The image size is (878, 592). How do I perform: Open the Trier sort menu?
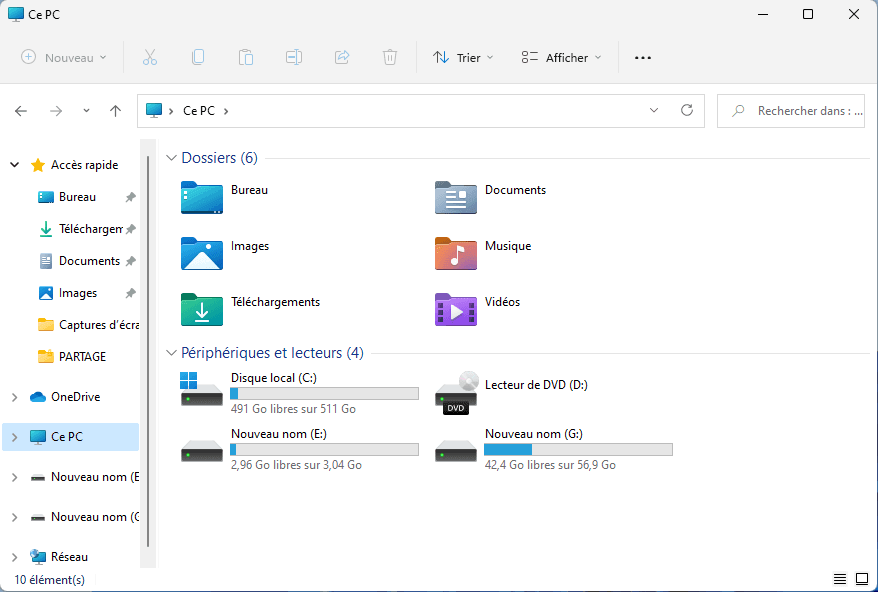pos(463,57)
